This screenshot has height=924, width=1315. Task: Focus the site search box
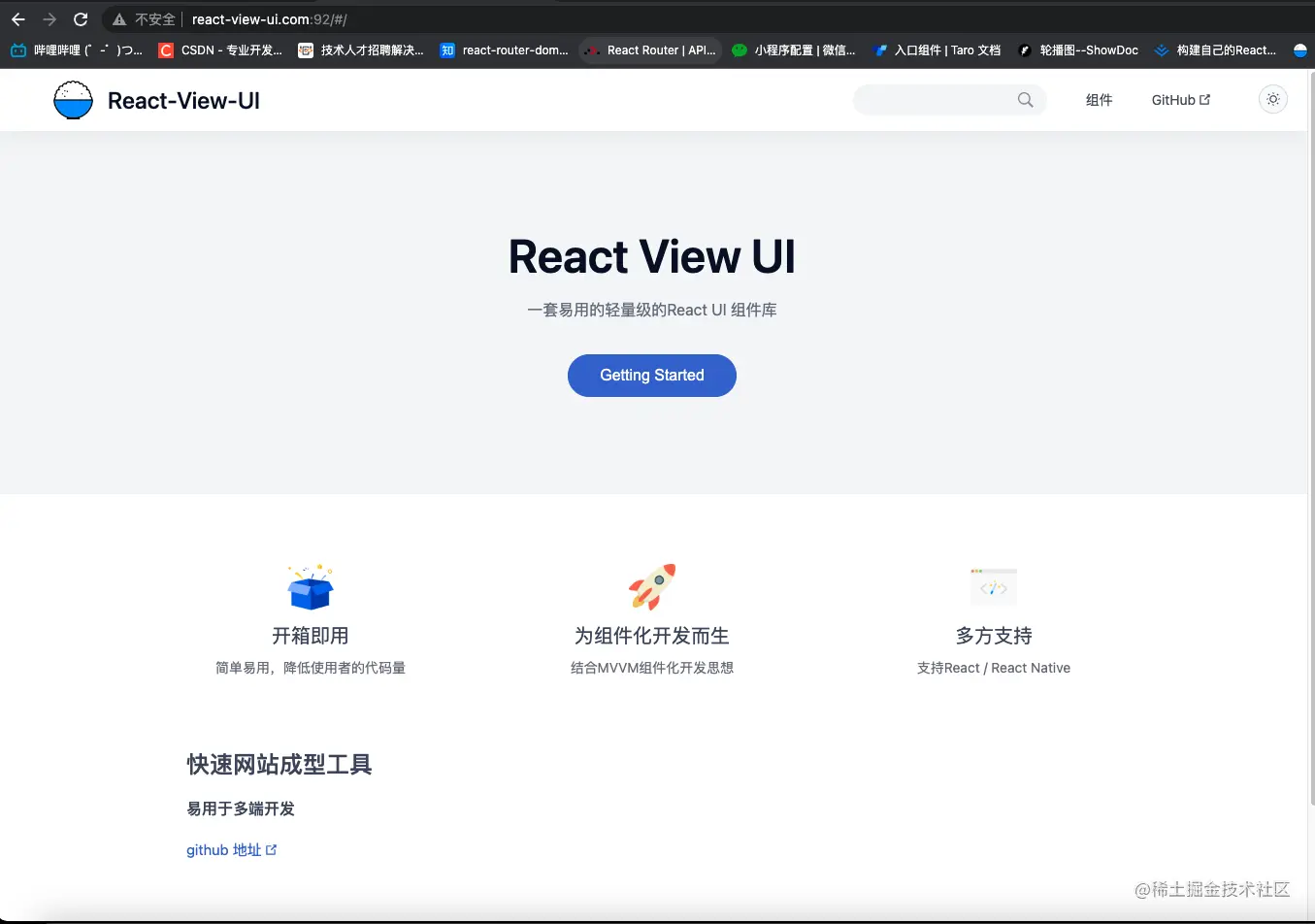pyautogui.click(x=949, y=100)
